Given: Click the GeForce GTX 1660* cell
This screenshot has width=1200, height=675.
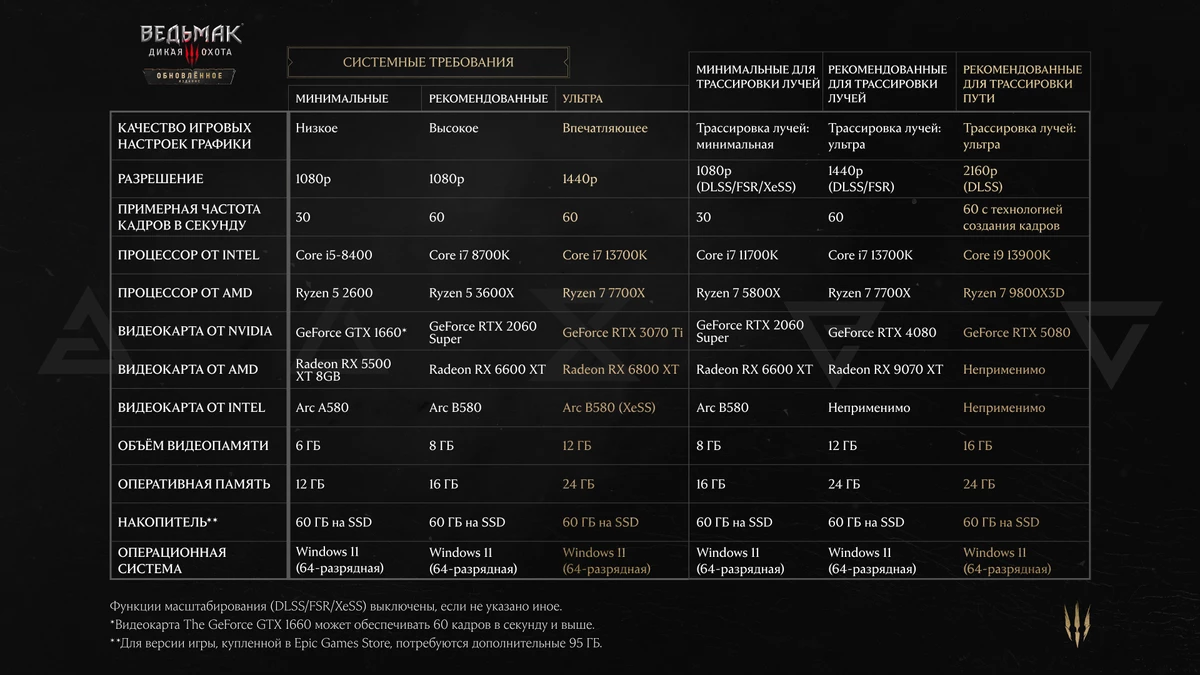Looking at the screenshot, I should click(351, 332).
